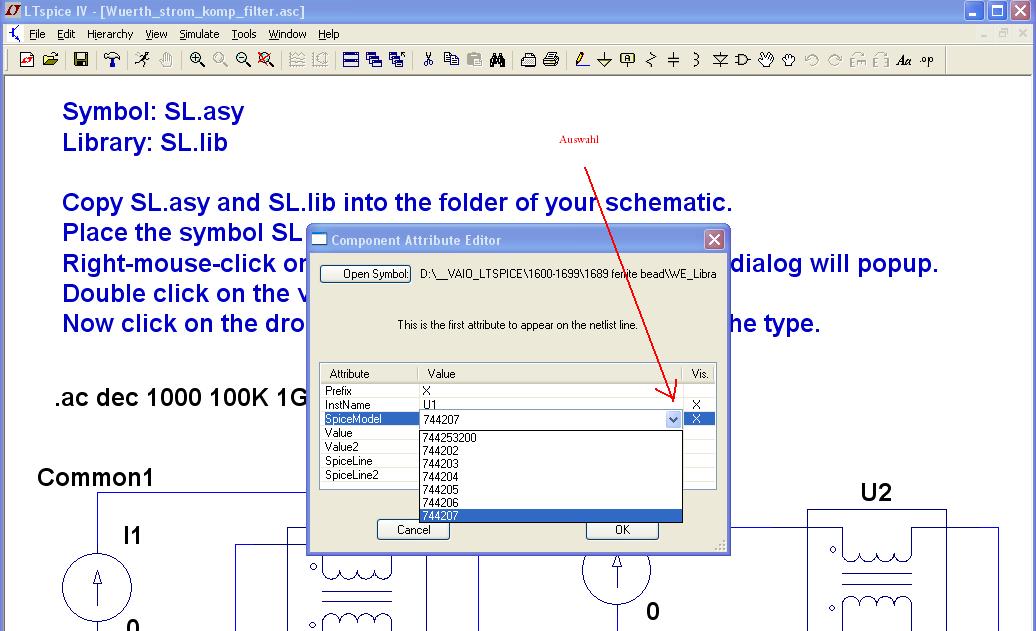Click the Zoom In magnifier icon

click(x=197, y=60)
